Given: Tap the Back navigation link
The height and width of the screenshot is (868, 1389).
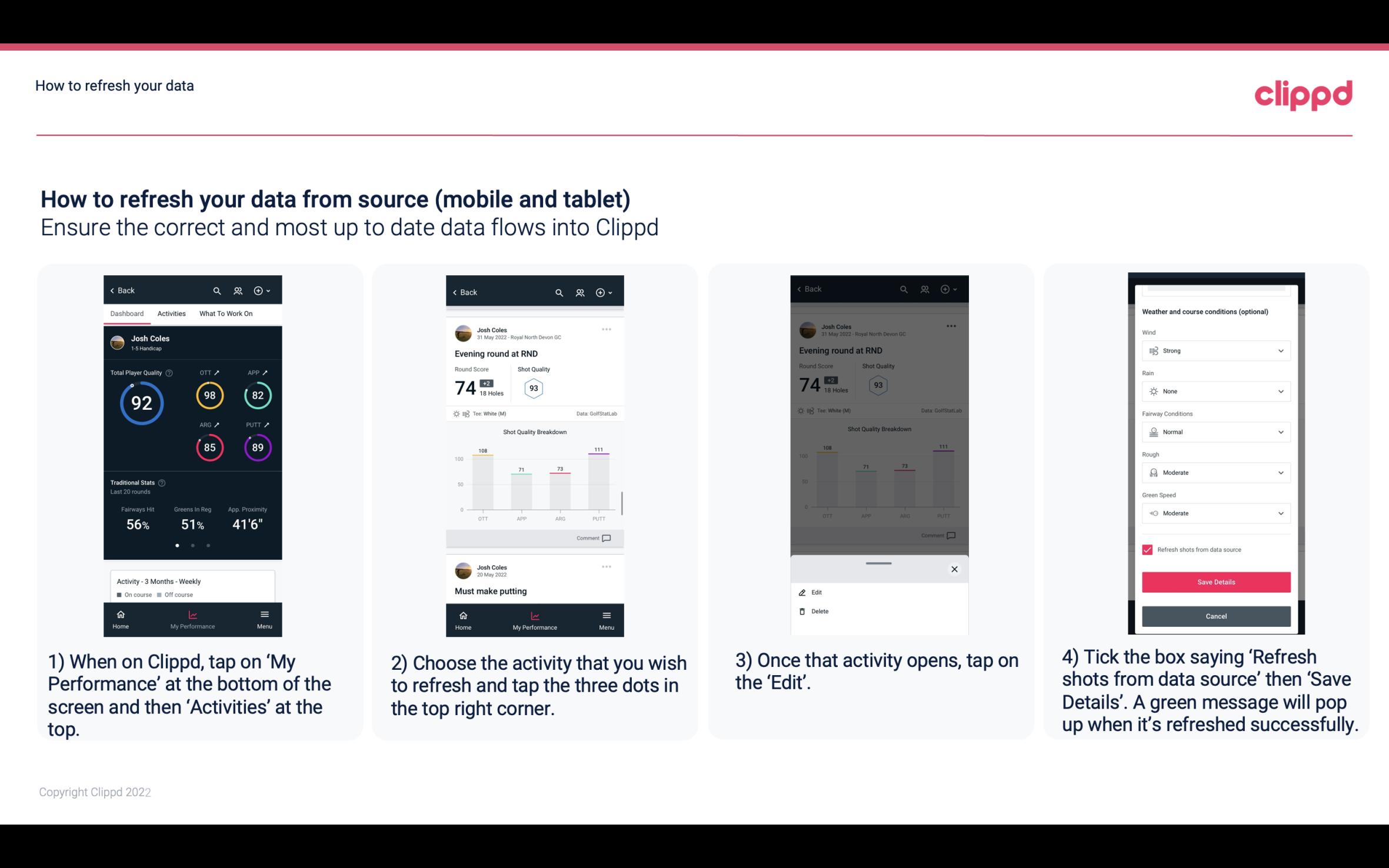Looking at the screenshot, I should tap(125, 290).
